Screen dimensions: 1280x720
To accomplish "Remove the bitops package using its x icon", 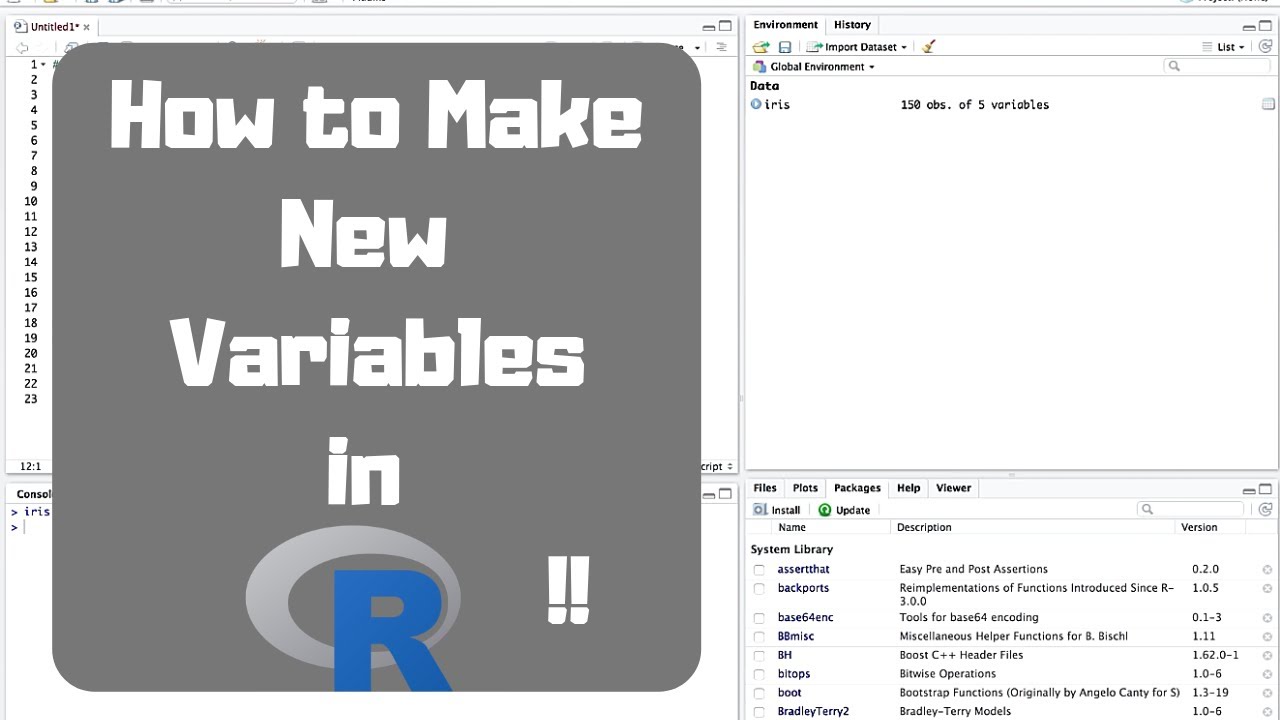I will click(1267, 675).
